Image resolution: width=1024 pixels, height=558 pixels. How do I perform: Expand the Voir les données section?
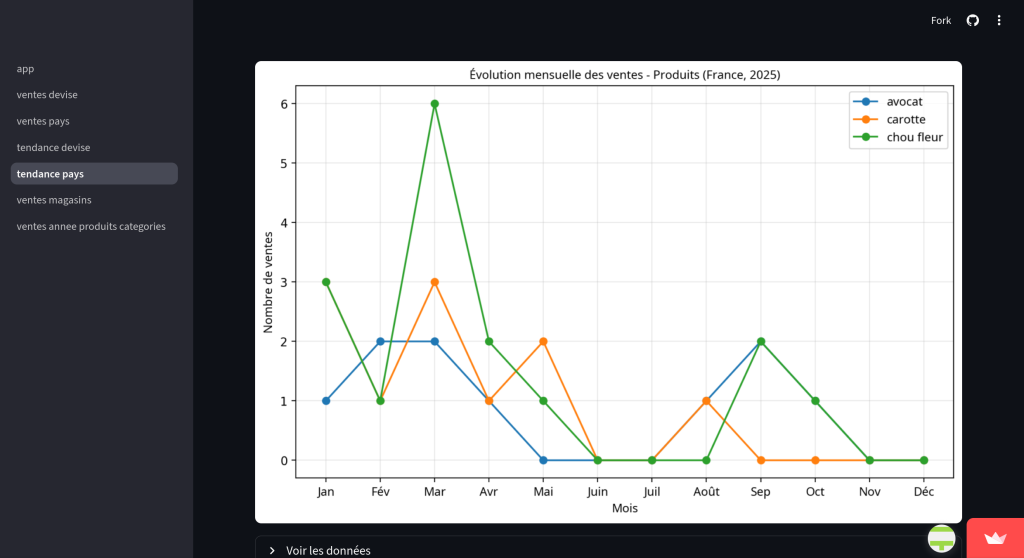[328, 550]
